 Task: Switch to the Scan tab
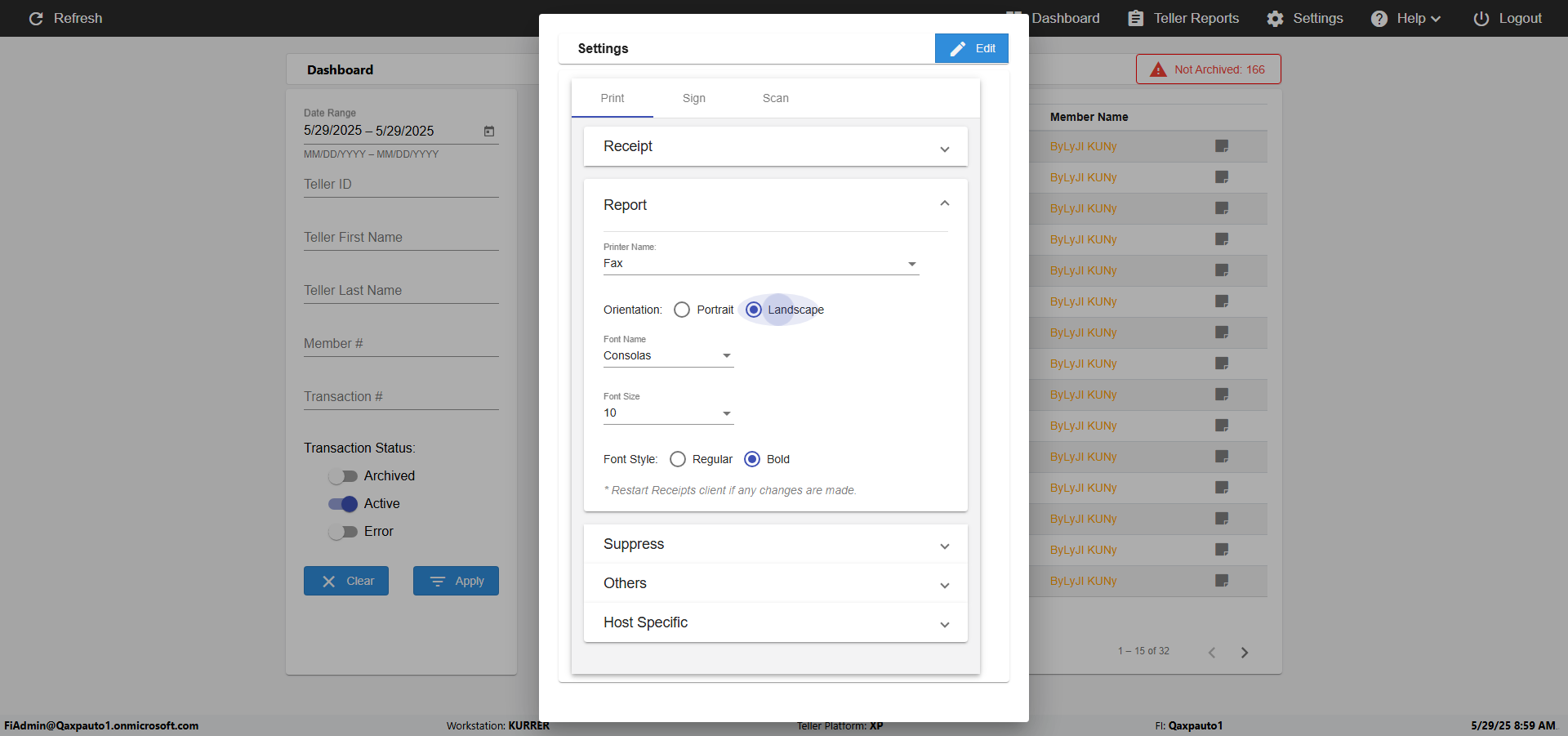click(775, 98)
